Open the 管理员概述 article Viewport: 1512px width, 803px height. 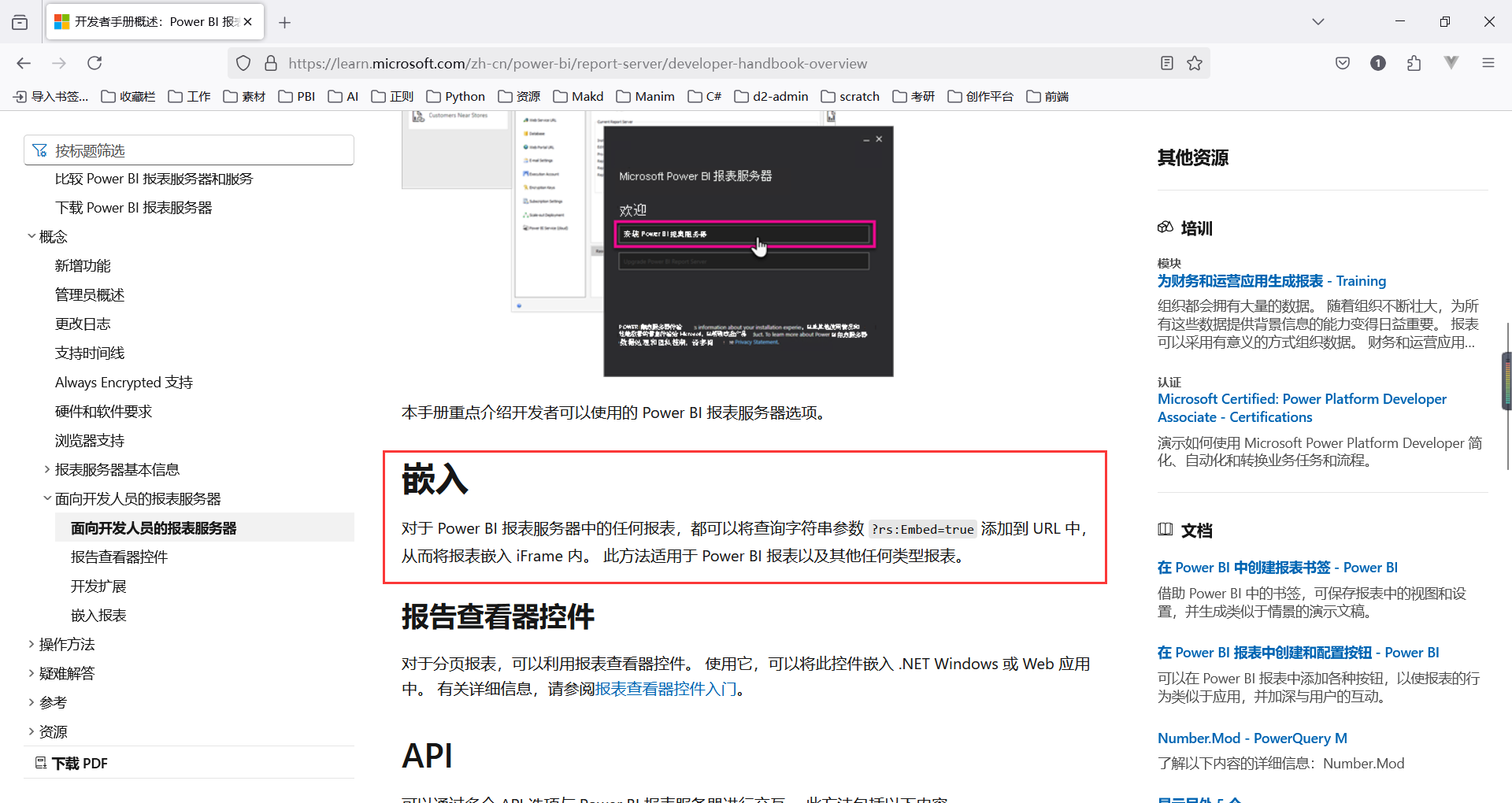[90, 295]
